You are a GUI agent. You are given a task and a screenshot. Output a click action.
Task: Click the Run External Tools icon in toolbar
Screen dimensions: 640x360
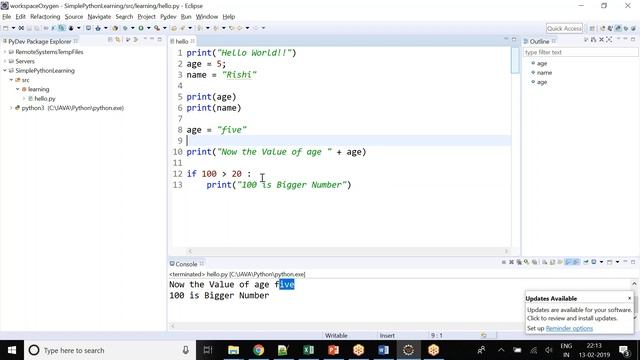pos(157,28)
